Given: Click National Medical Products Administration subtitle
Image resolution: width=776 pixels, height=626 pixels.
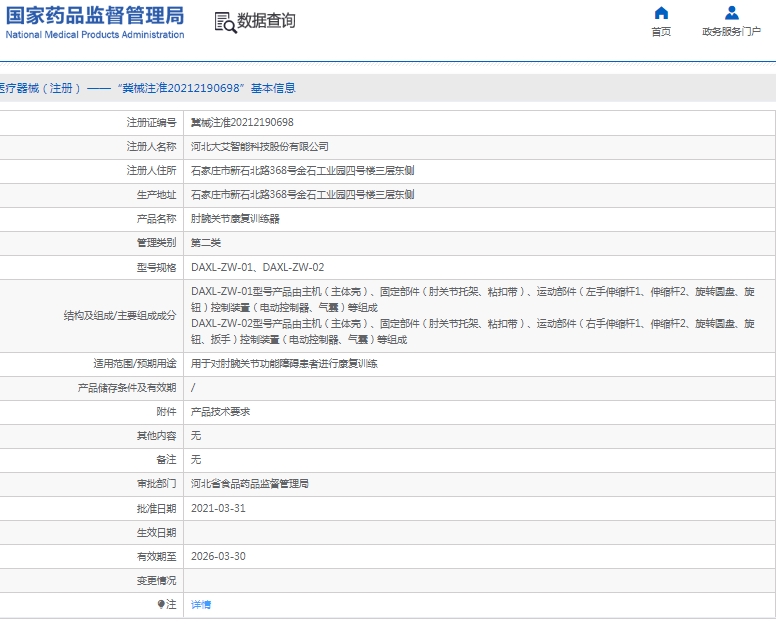Looking at the screenshot, I should (95, 35).
